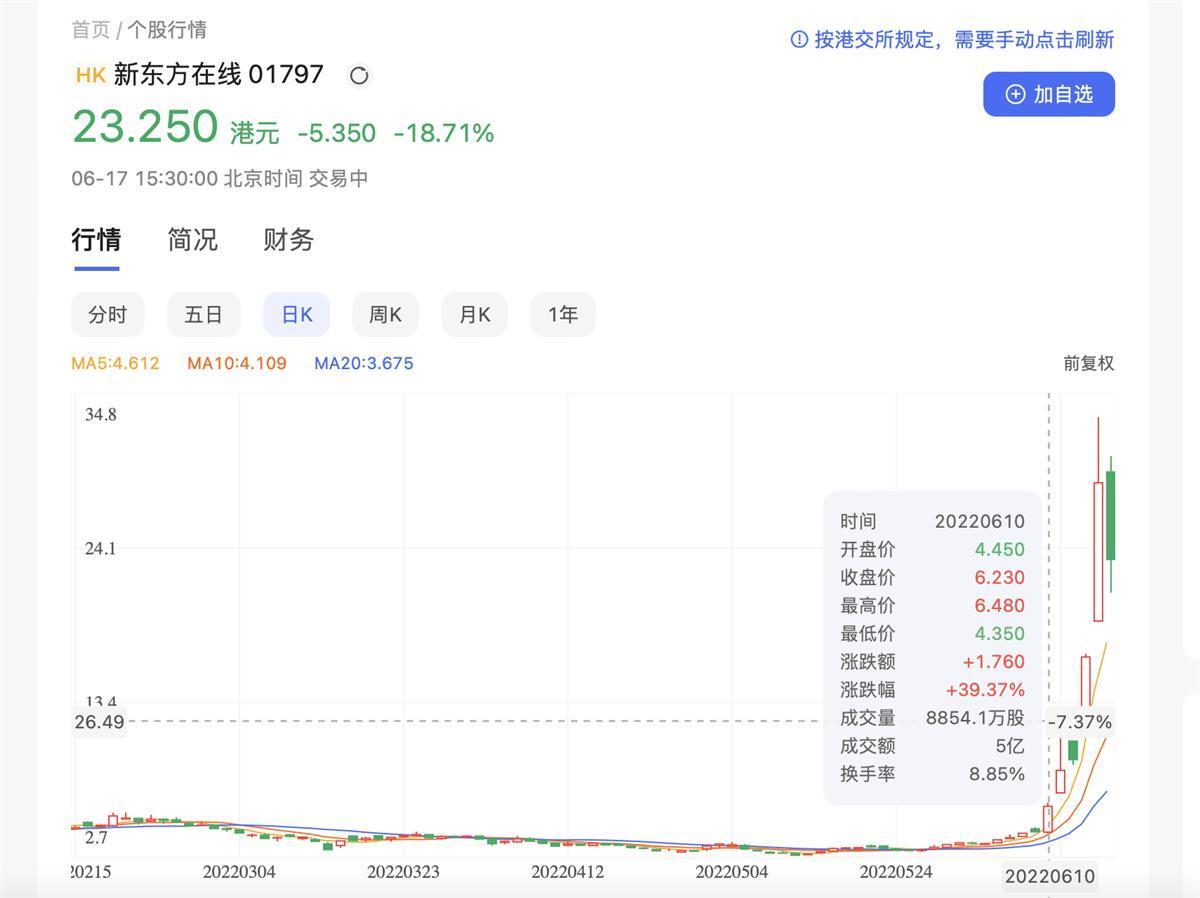Click the refresh icon beside stock code 01797
This screenshot has width=1200, height=898.
point(358,76)
